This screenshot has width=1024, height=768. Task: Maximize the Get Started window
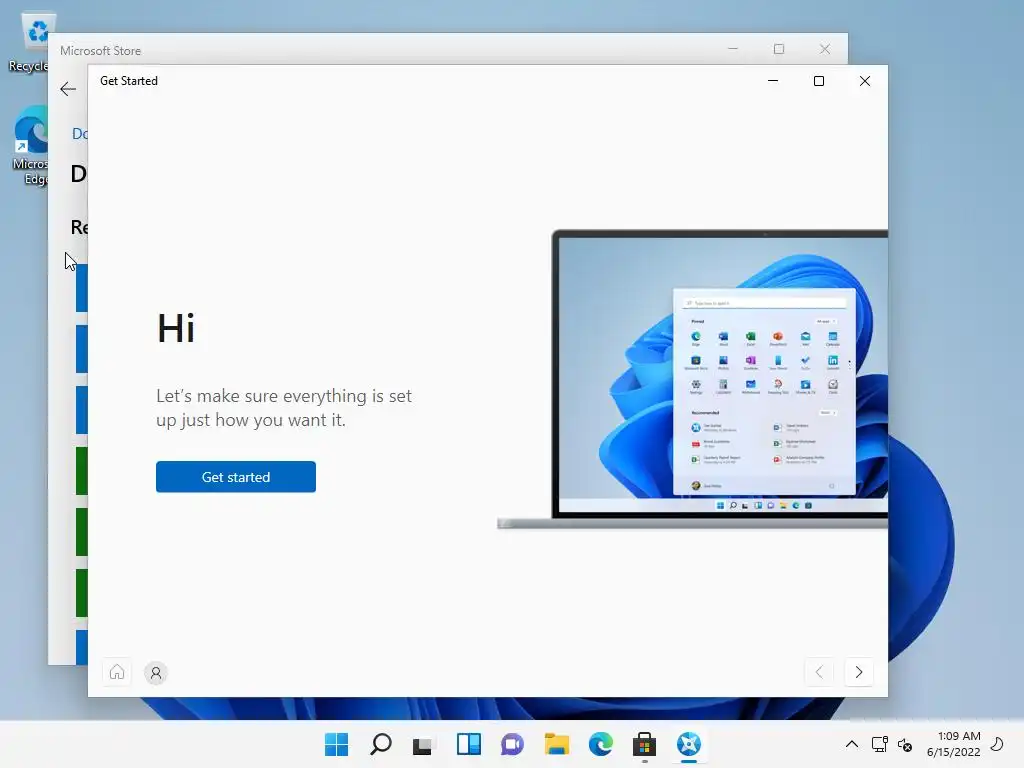click(819, 81)
